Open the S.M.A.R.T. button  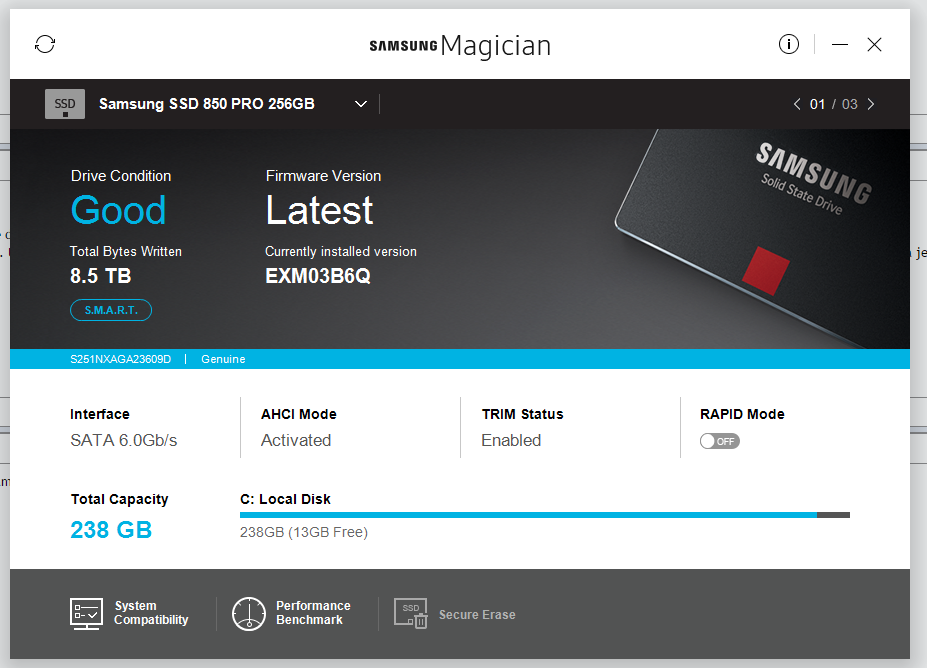(x=111, y=310)
